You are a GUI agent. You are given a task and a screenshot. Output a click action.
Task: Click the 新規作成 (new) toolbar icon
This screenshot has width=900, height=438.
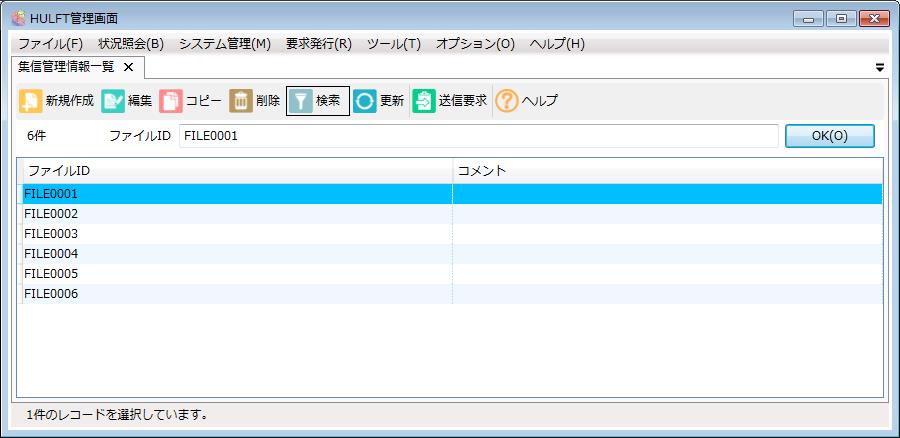coord(30,101)
